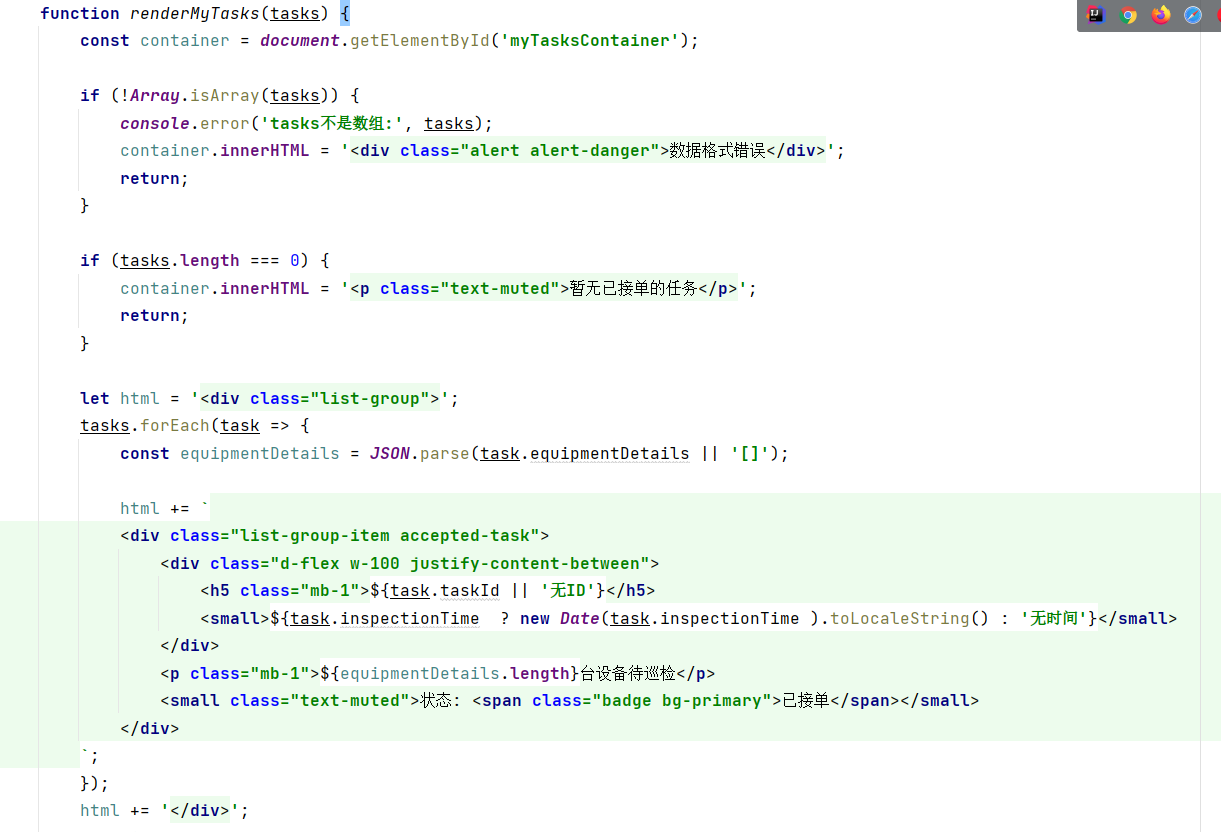The width and height of the screenshot is (1221, 832).
Task: Open the file in Safari browser
Action: tap(1193, 15)
